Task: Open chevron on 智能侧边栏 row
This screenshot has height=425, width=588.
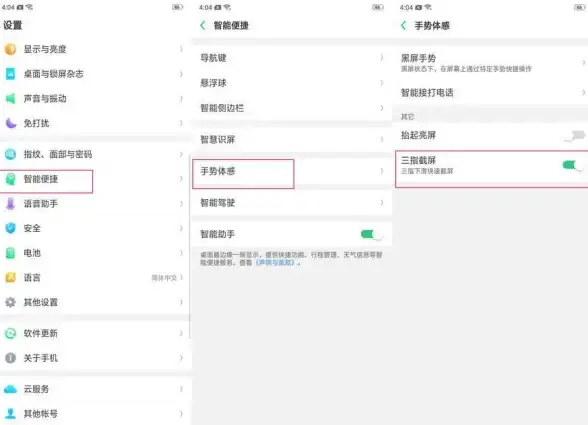Action: pos(382,108)
